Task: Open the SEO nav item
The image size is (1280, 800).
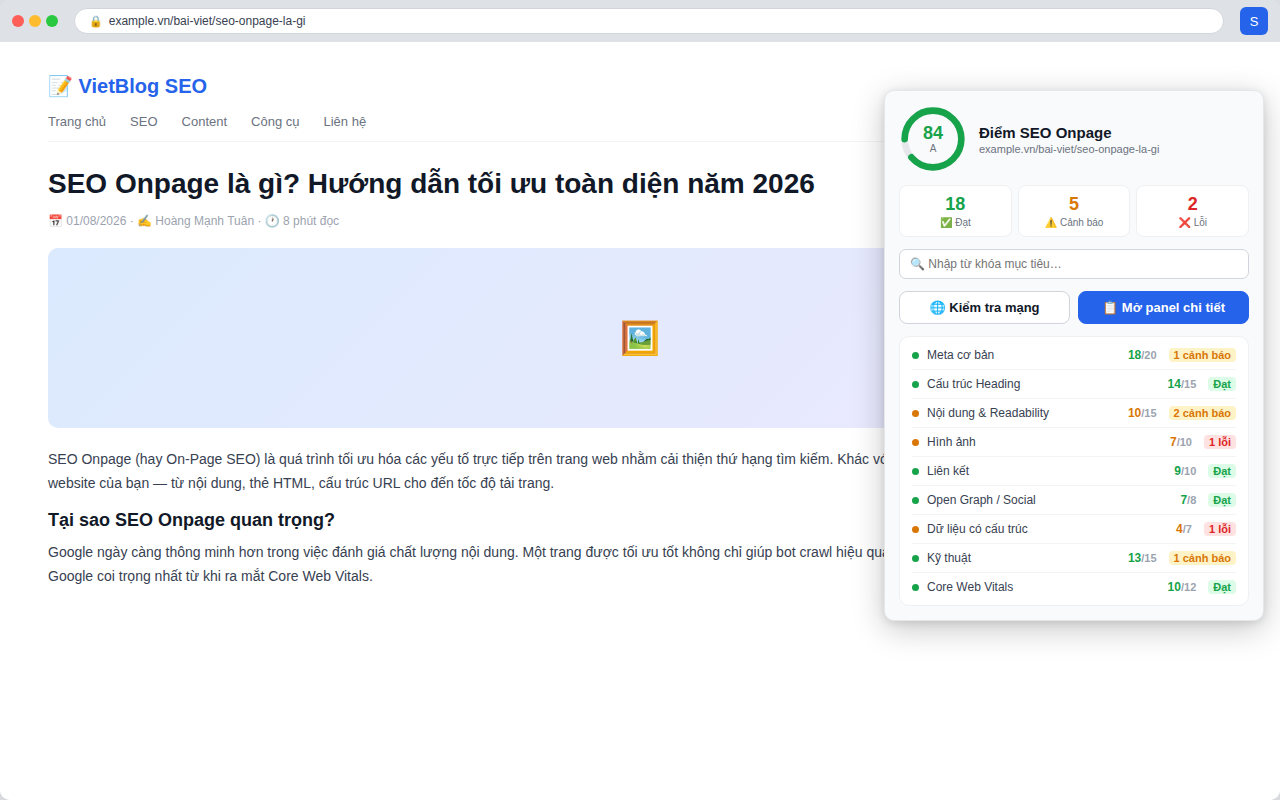Action: pos(144,122)
